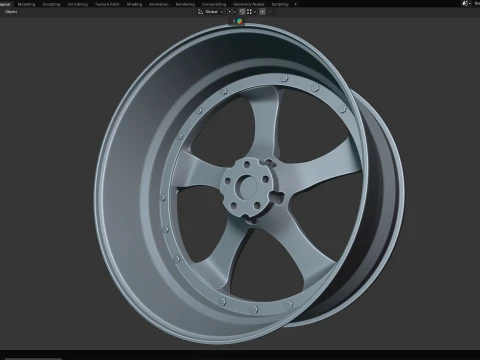Expand the chevron beside the colorful icon

pos(234,21)
